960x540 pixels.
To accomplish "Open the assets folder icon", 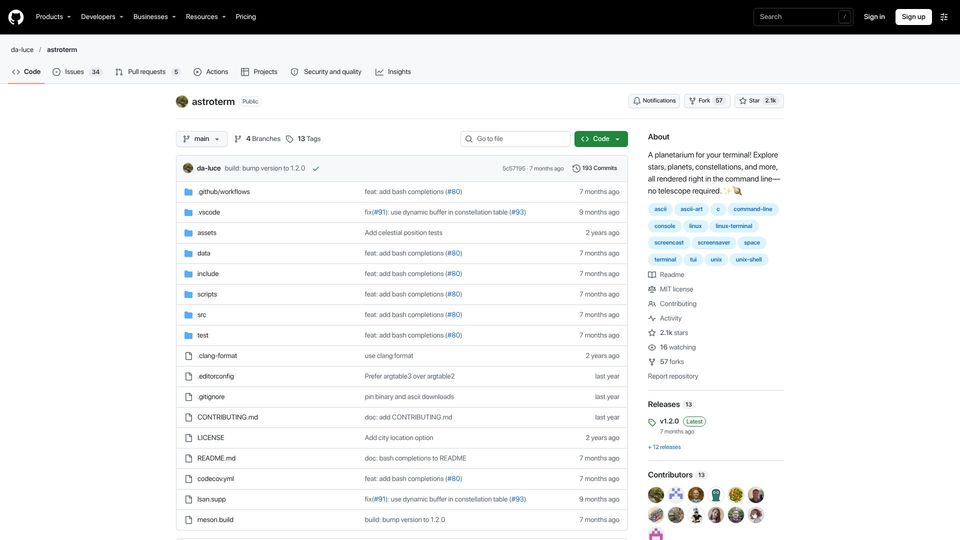I will [189, 233].
